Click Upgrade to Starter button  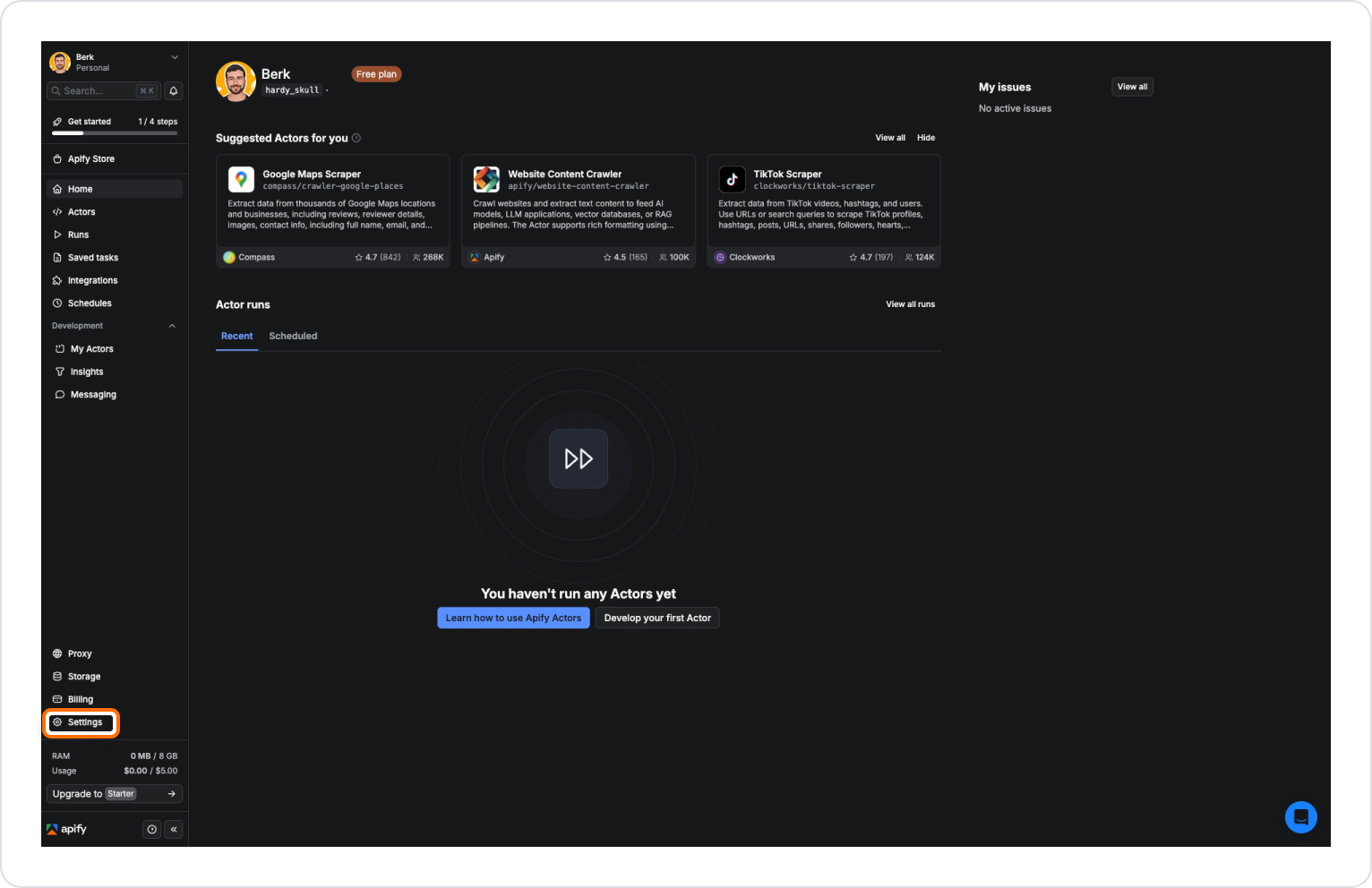tap(115, 794)
